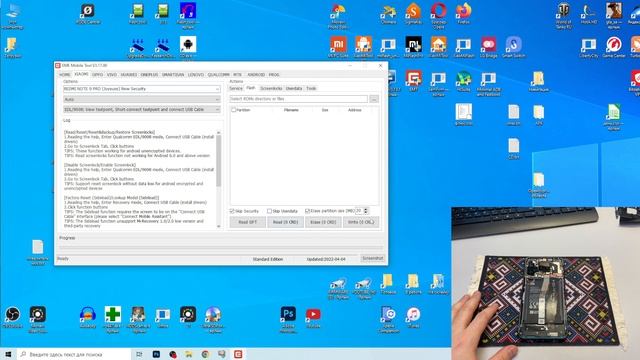Open the OBS Studio desktop shortcut
Screen dimensions: 640x360
[12, 317]
